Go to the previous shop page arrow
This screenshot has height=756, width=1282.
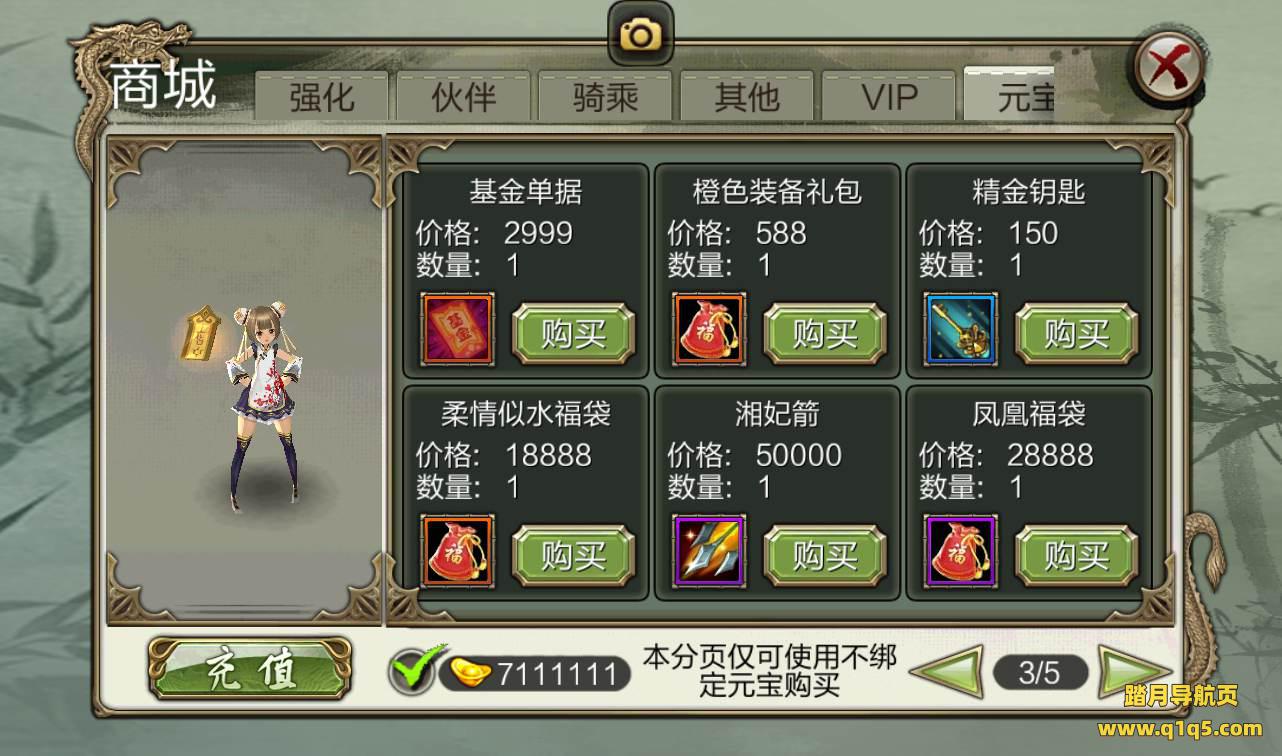point(946,673)
